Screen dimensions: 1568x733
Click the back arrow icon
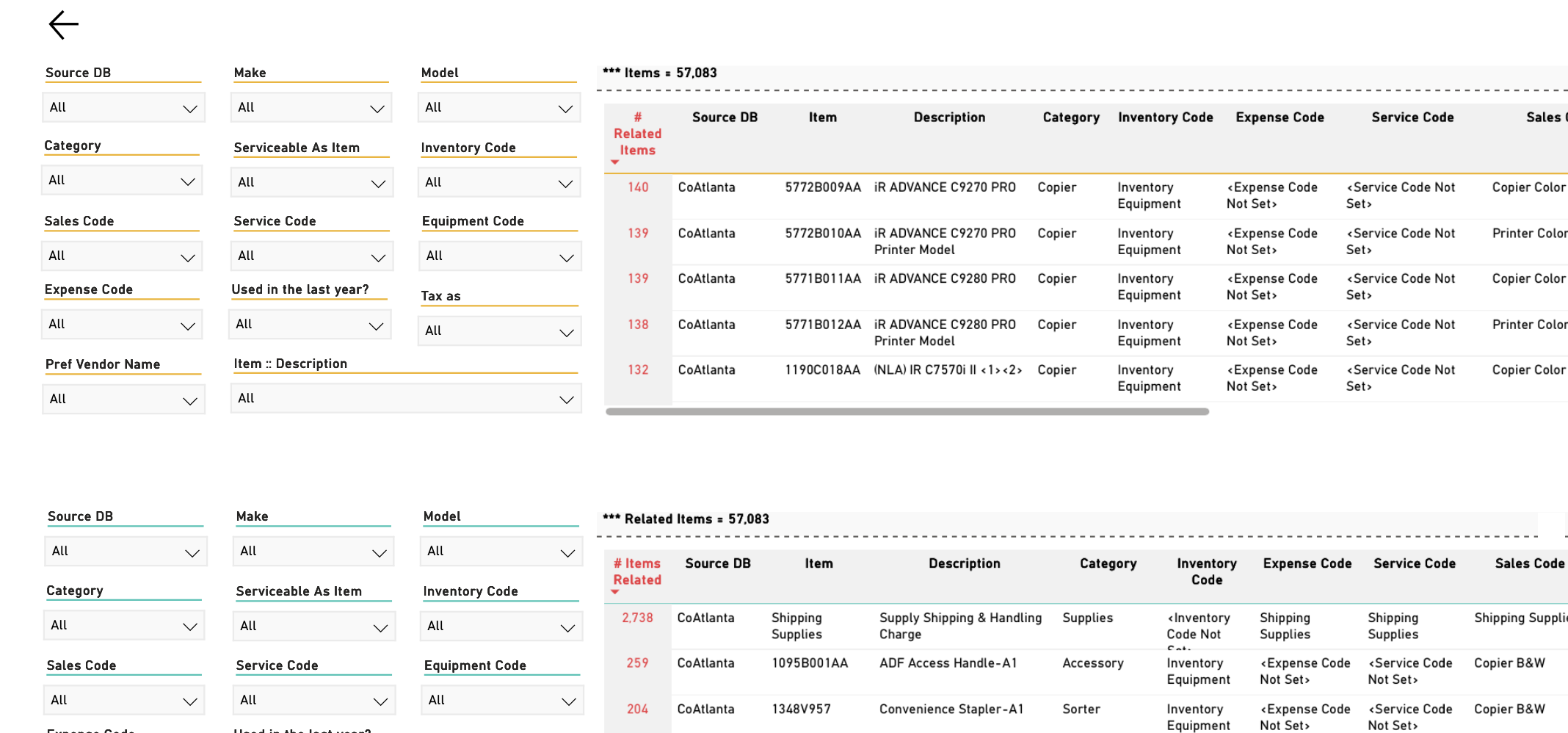click(x=64, y=25)
